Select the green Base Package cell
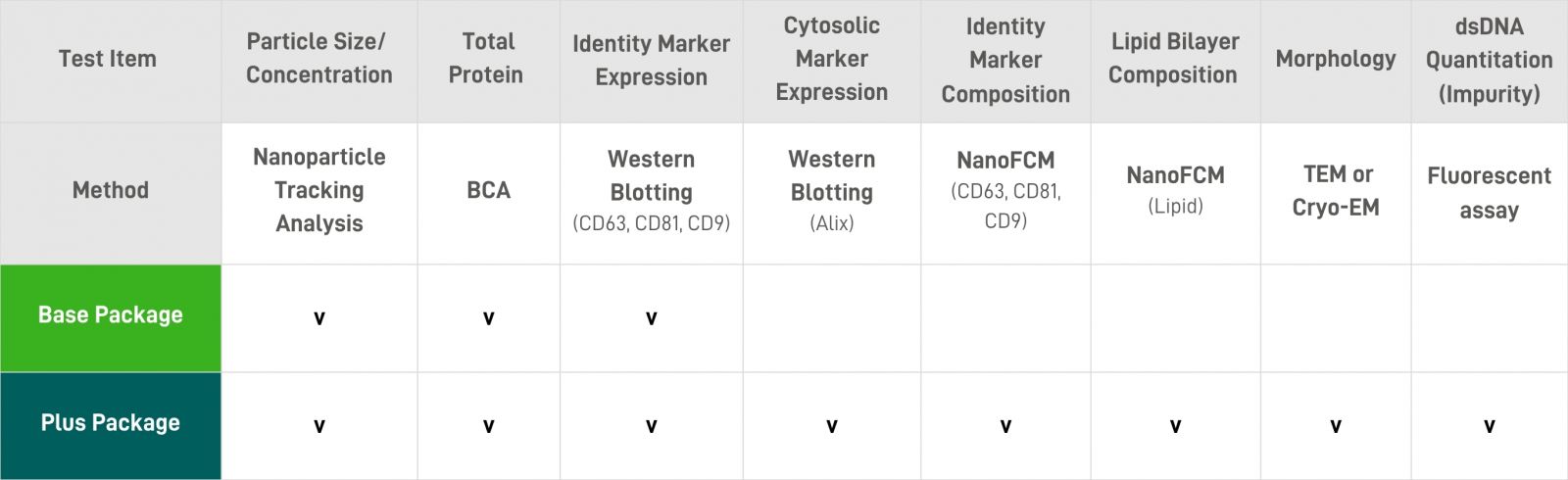The height and width of the screenshot is (480, 1568). point(111,318)
